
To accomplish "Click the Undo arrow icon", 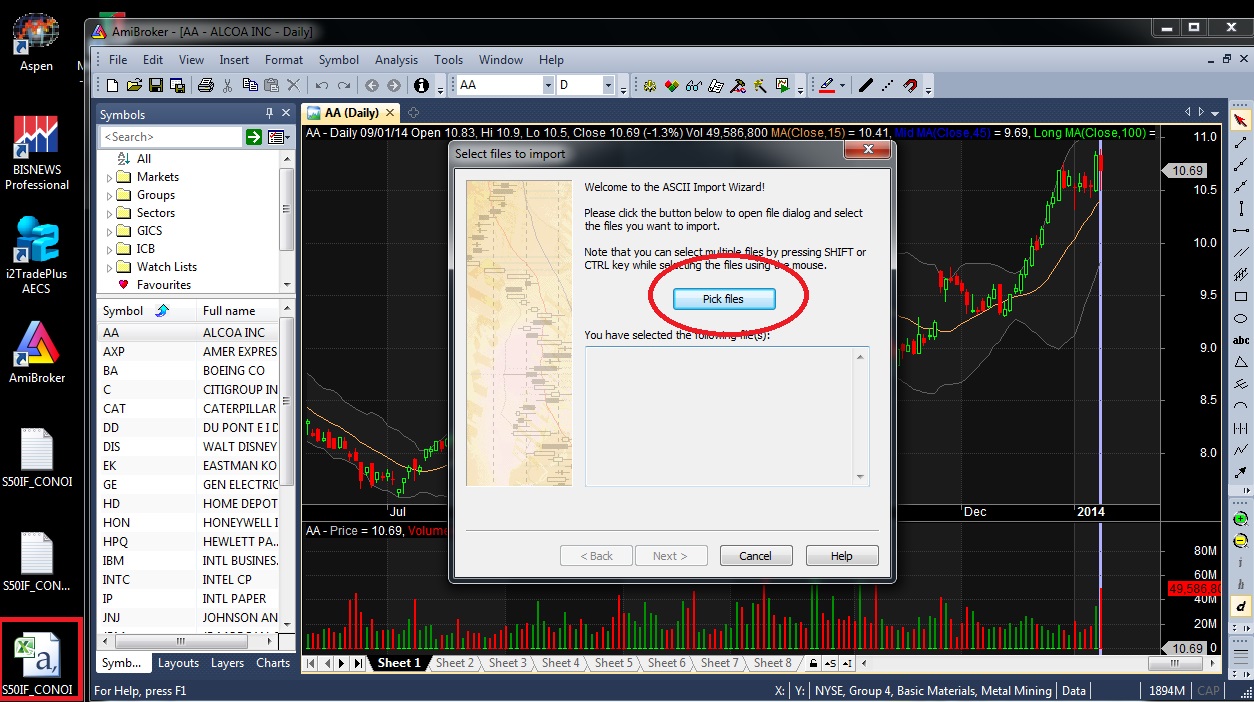I will (x=322, y=86).
